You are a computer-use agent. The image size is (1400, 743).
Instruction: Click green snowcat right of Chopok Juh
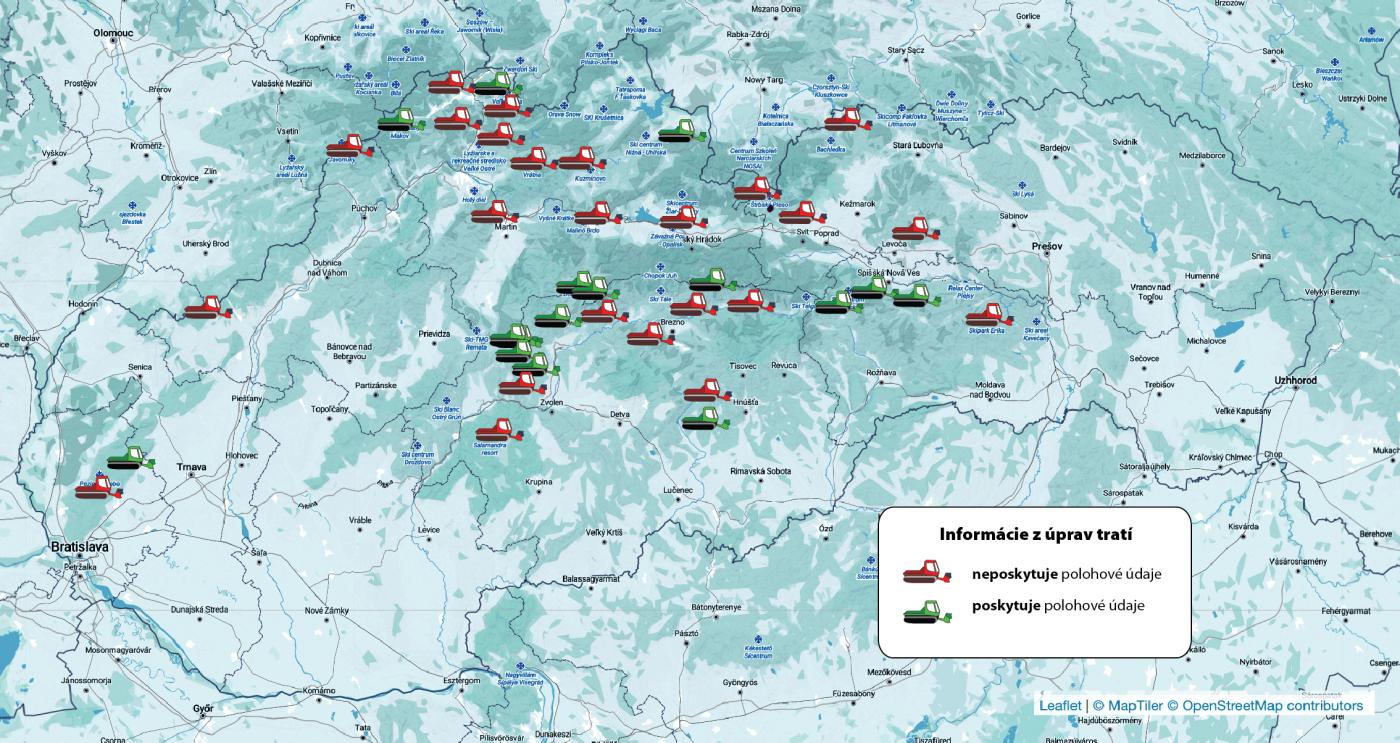(x=713, y=279)
